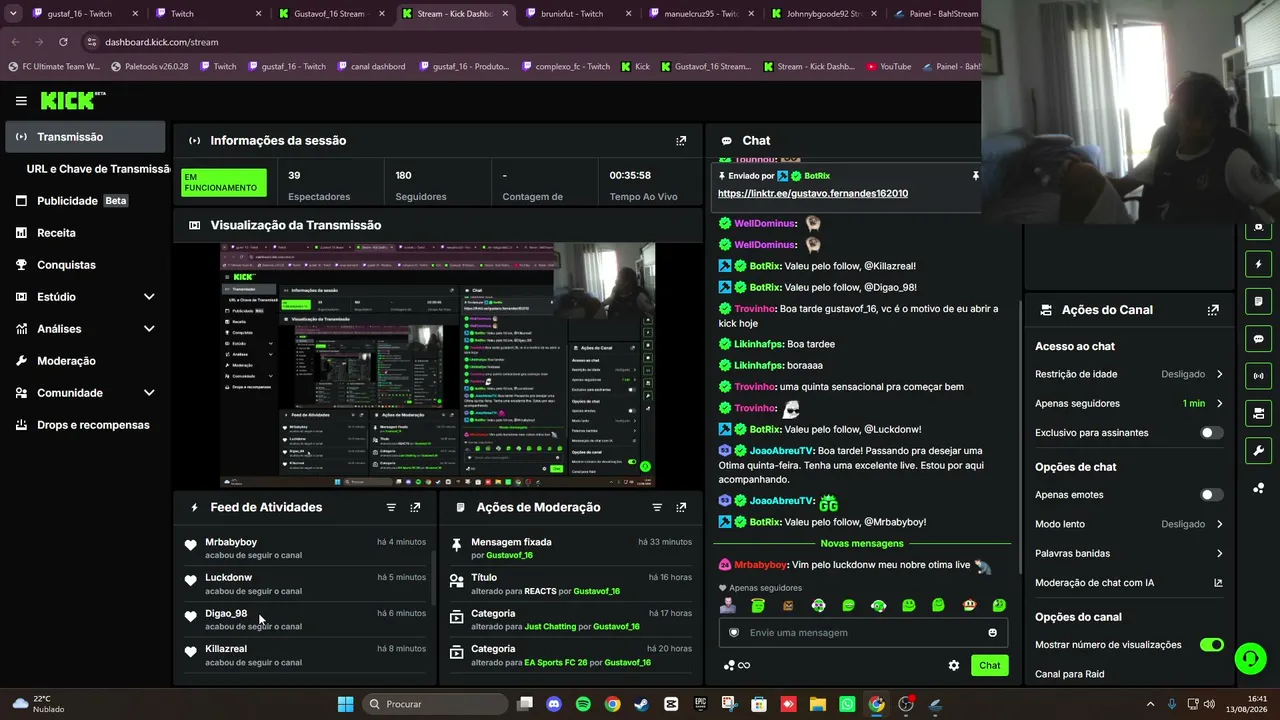
Task: Click the Windows taskbar search box
Action: [435, 704]
